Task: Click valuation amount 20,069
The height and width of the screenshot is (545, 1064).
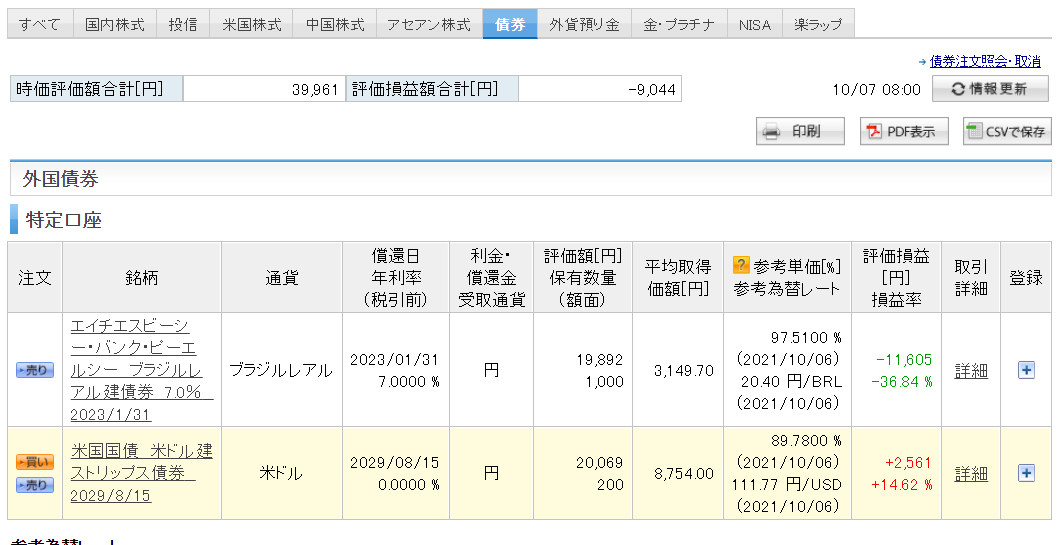Action: (600, 463)
